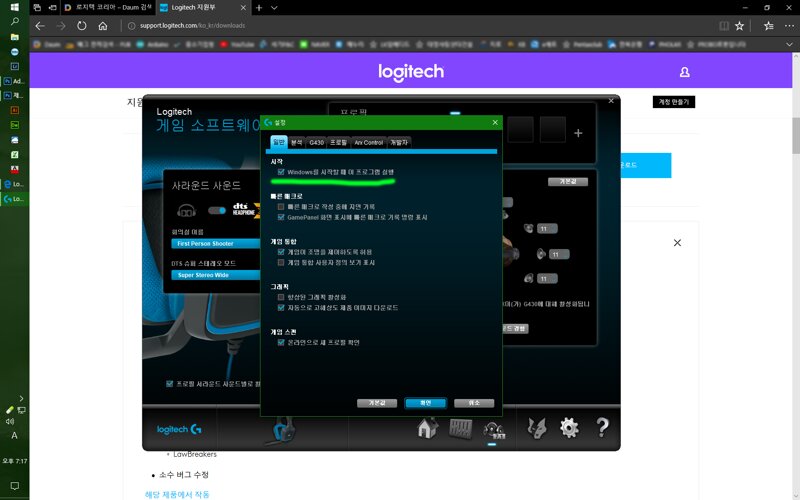Switch to the Daum search browser tab

(107, 8)
